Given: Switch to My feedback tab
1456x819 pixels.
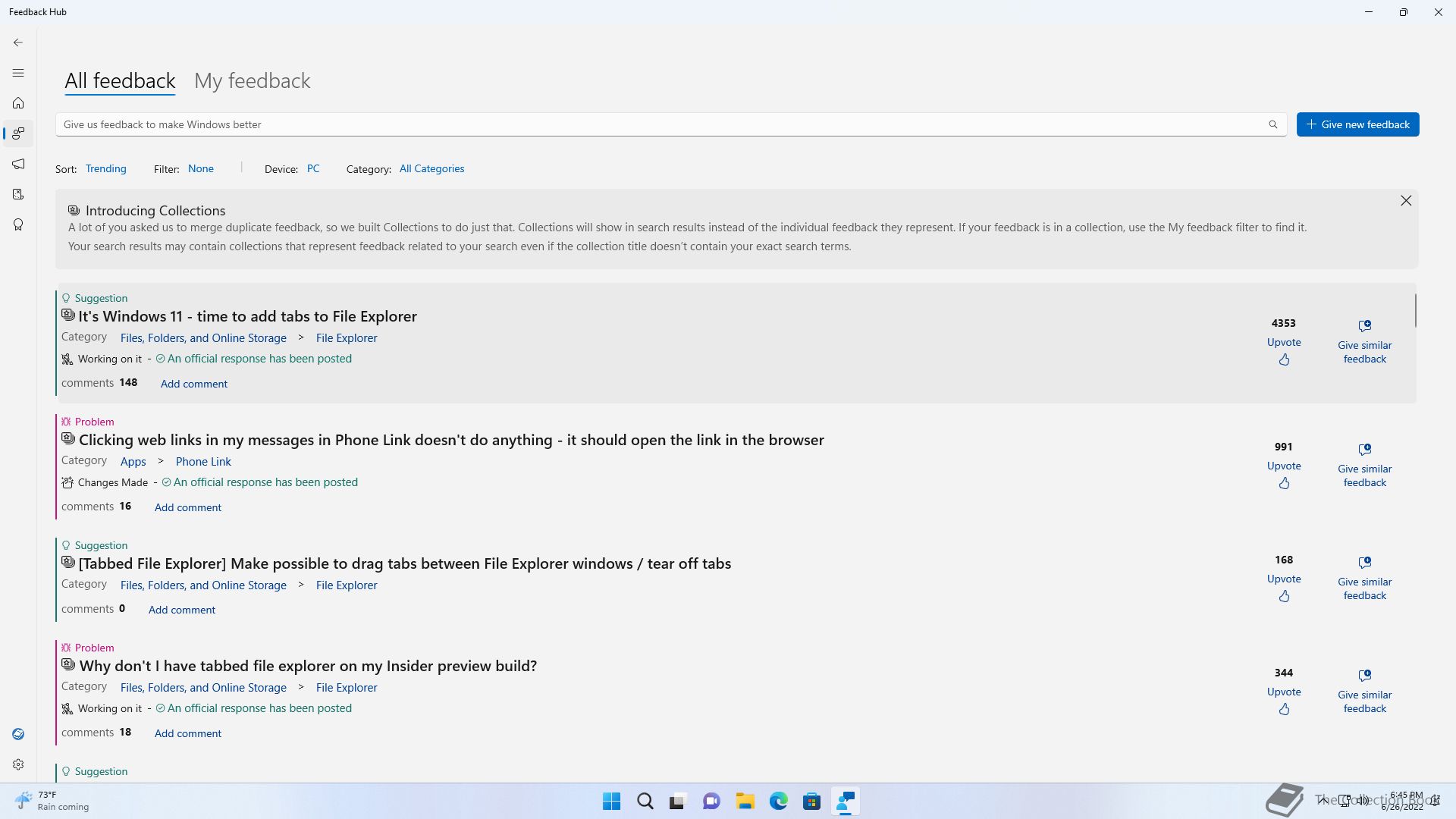Looking at the screenshot, I should [x=253, y=80].
